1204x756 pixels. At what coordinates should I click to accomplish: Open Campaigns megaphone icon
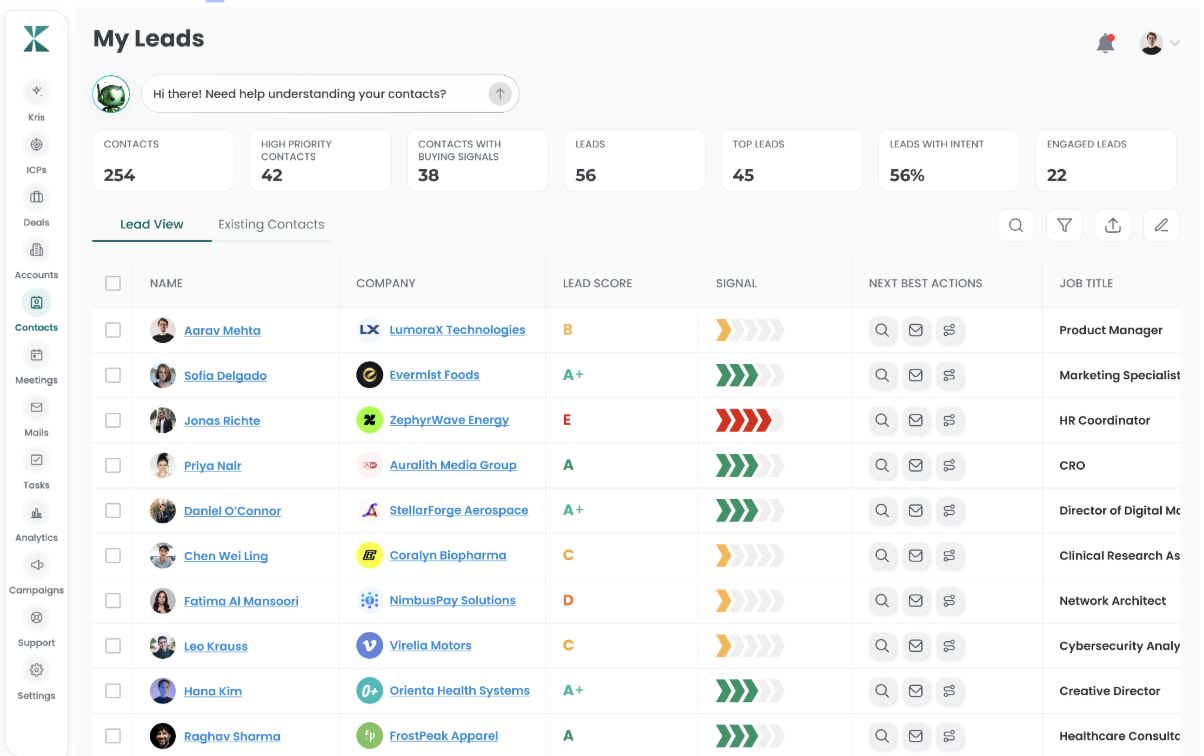coord(37,565)
